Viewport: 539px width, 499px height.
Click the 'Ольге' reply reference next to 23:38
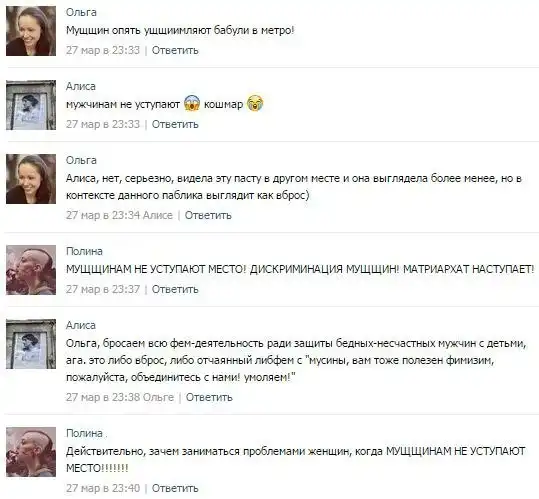coord(158,397)
